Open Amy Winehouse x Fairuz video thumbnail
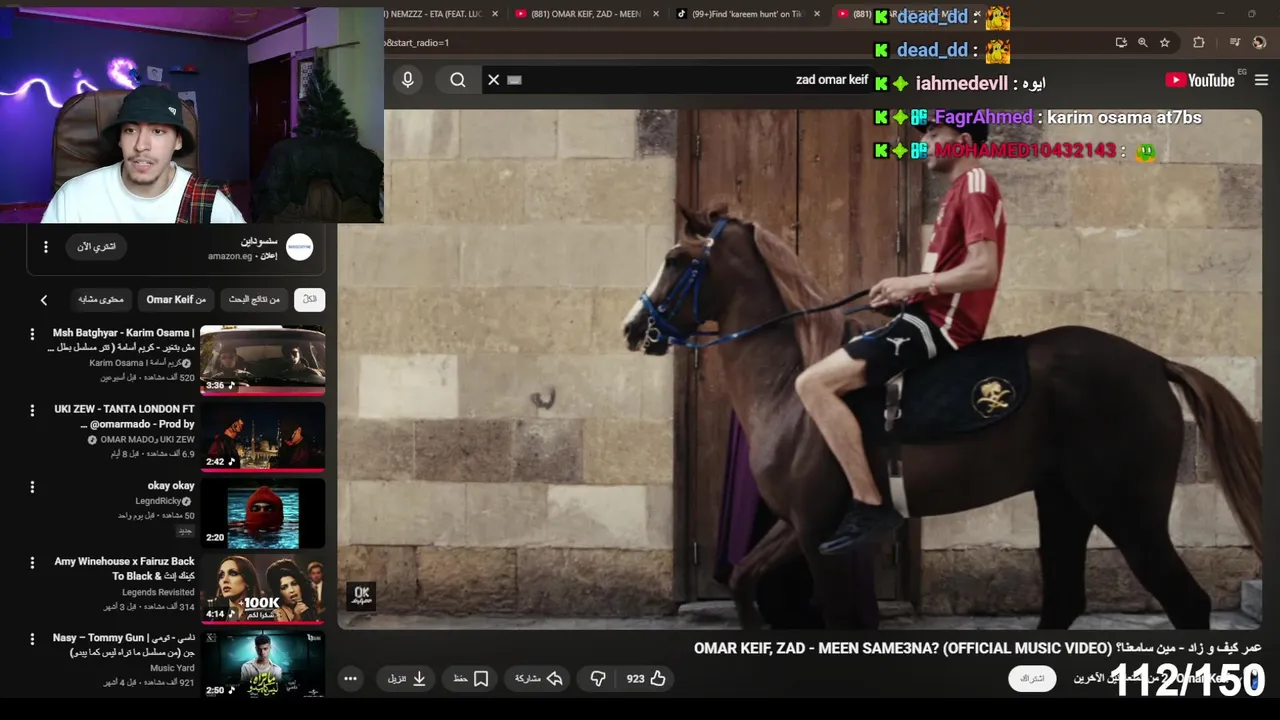The width and height of the screenshot is (1280, 720). [263, 589]
